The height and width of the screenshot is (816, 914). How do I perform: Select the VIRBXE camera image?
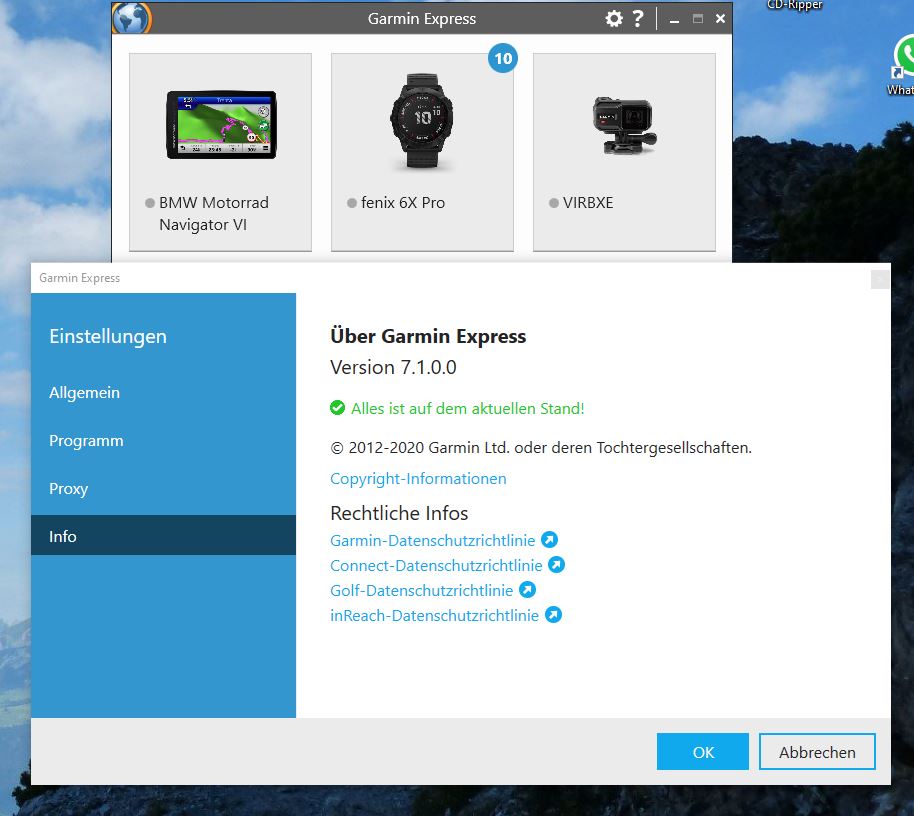click(624, 125)
